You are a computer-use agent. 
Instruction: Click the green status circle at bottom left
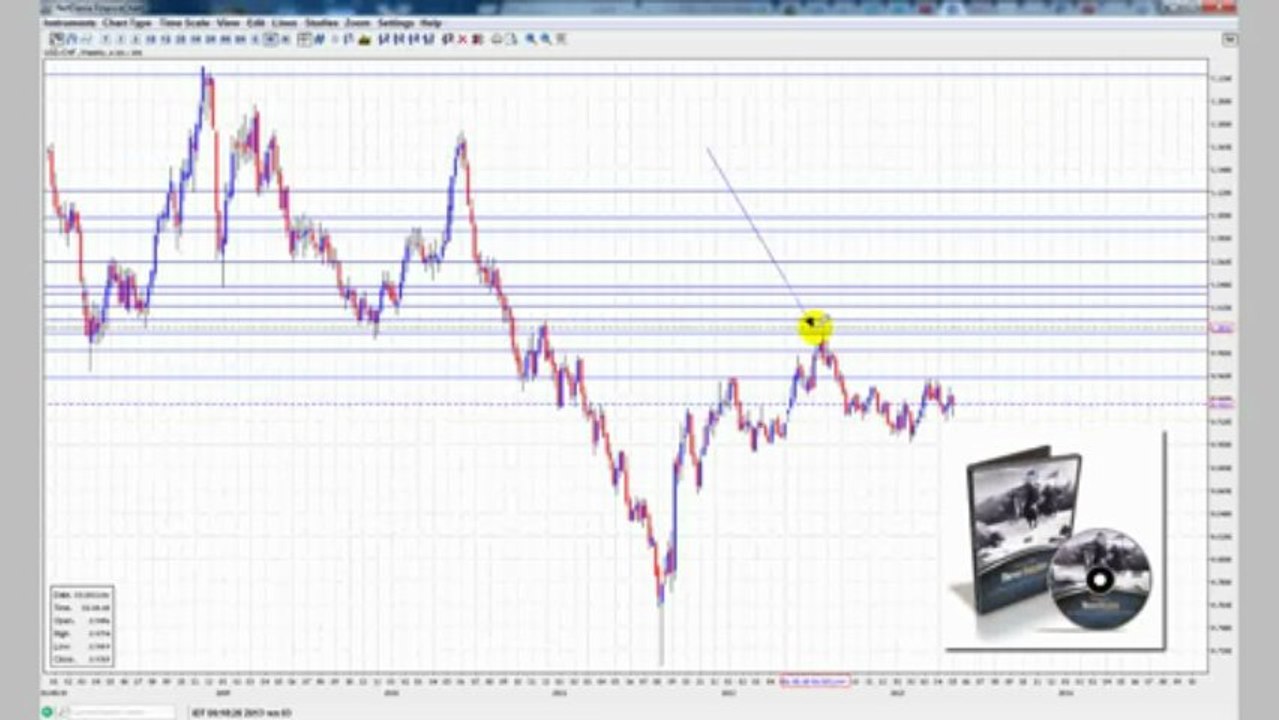[x=47, y=712]
